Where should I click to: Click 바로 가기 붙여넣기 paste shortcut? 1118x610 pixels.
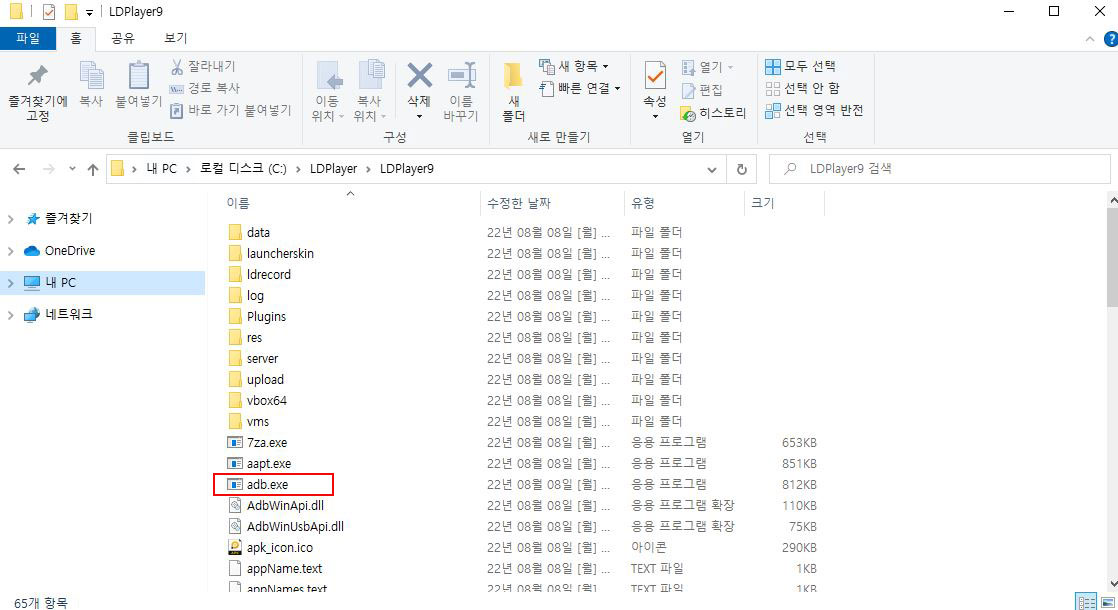click(231, 110)
